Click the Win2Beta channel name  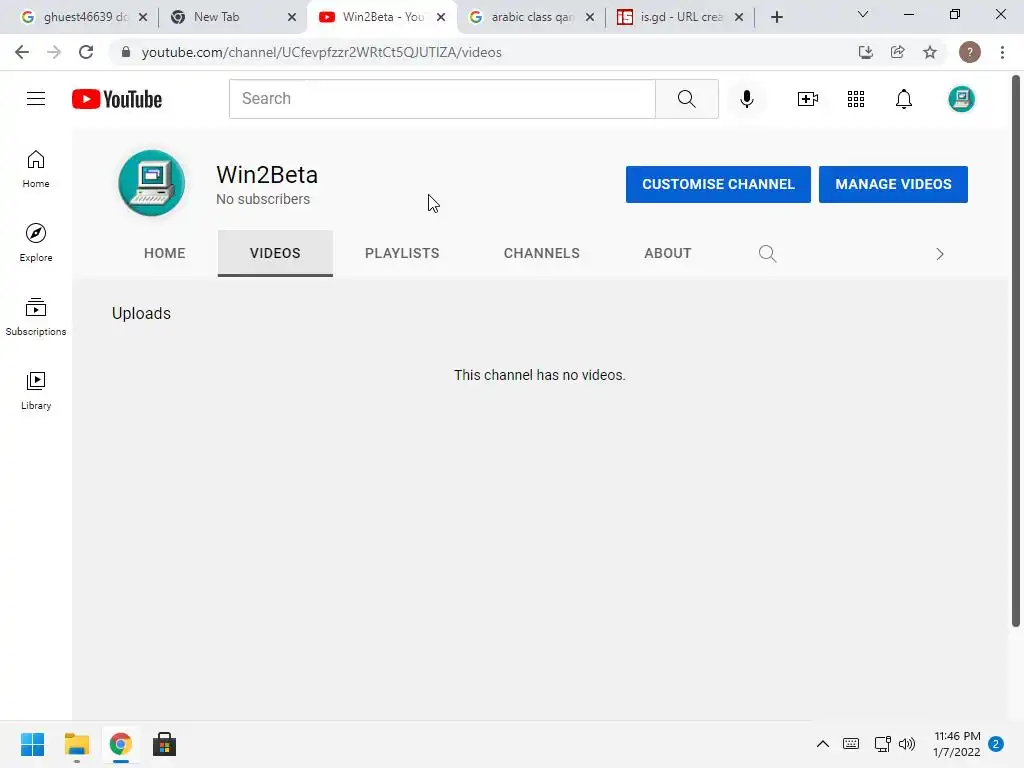(267, 175)
